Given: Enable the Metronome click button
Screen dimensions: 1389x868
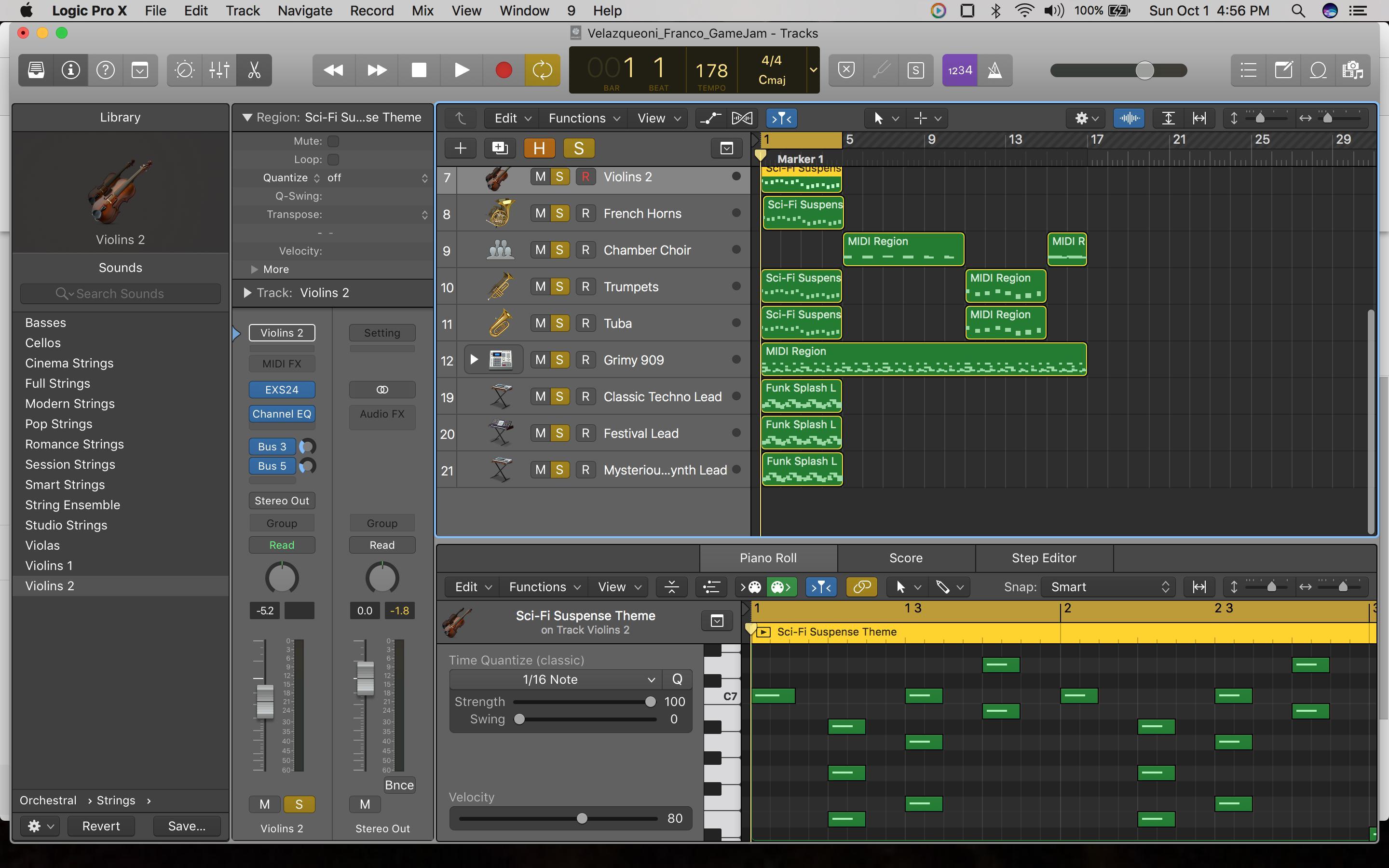Looking at the screenshot, I should (994, 70).
